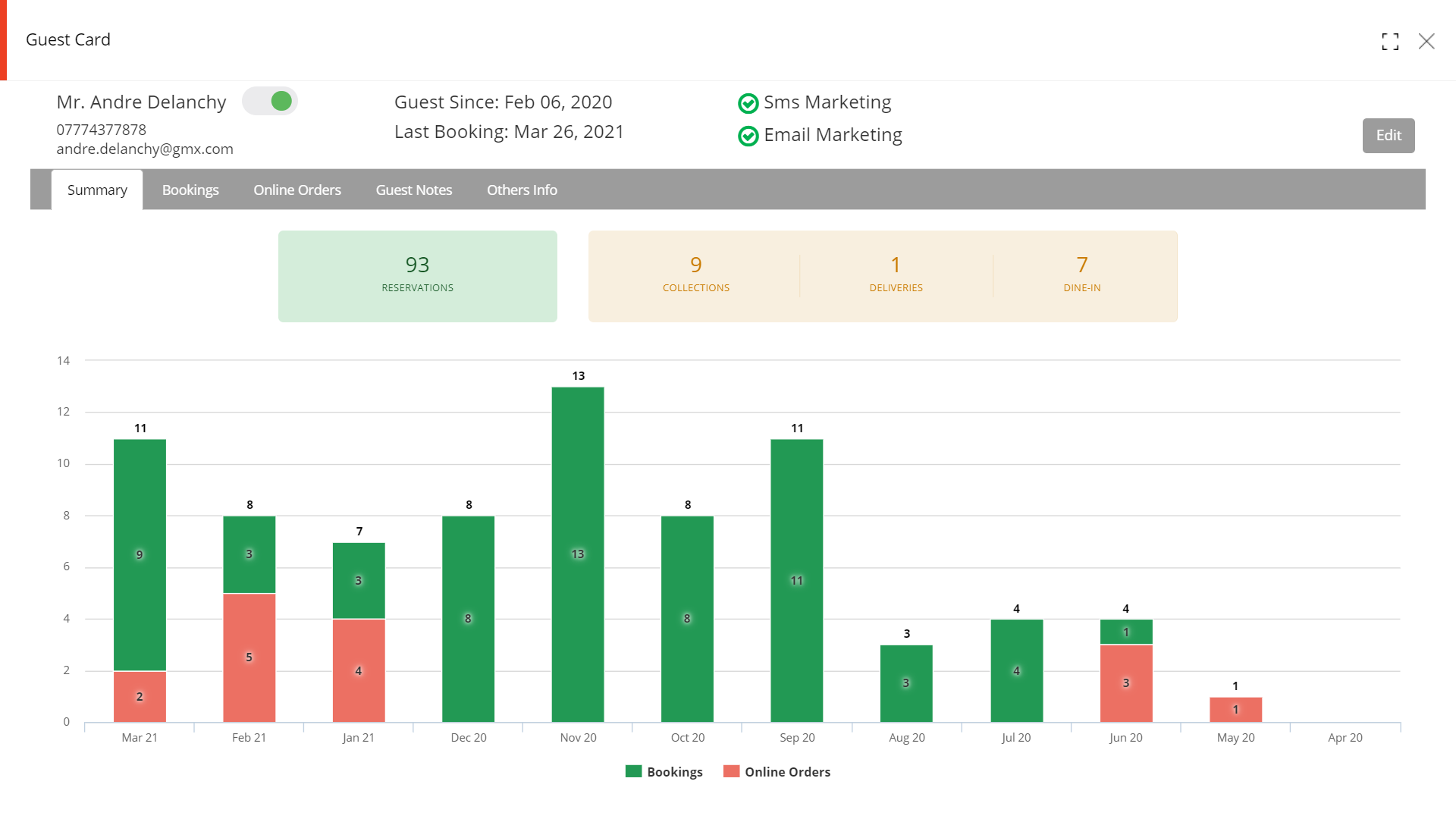Click the 7 Dine-In stat
Image resolution: width=1456 pixels, height=819 pixels.
click(1082, 275)
